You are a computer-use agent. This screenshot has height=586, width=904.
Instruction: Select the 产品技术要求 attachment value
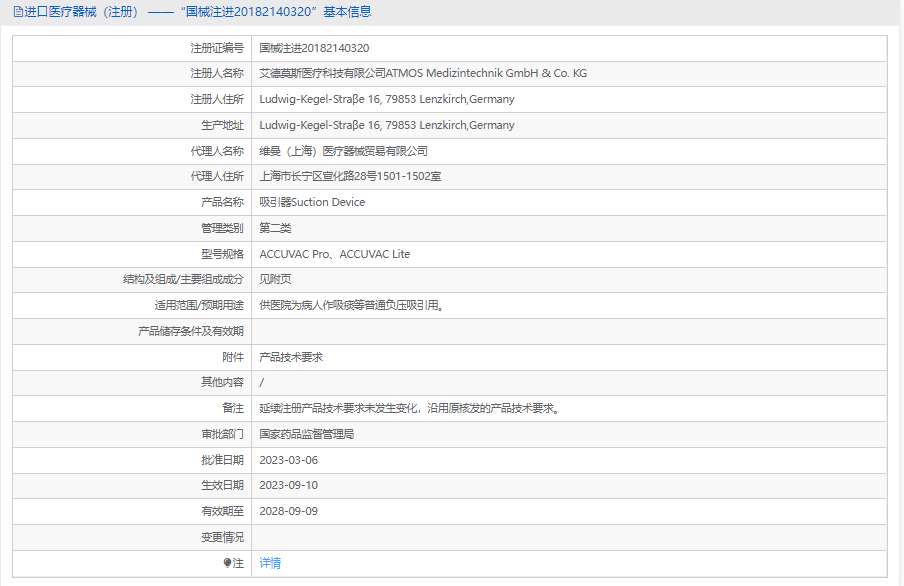(291, 357)
